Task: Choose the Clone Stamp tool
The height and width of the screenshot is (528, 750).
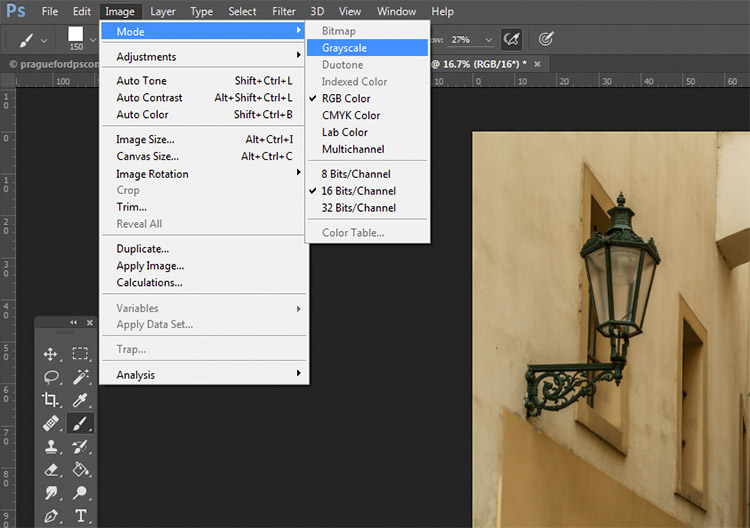Action: (x=51, y=447)
